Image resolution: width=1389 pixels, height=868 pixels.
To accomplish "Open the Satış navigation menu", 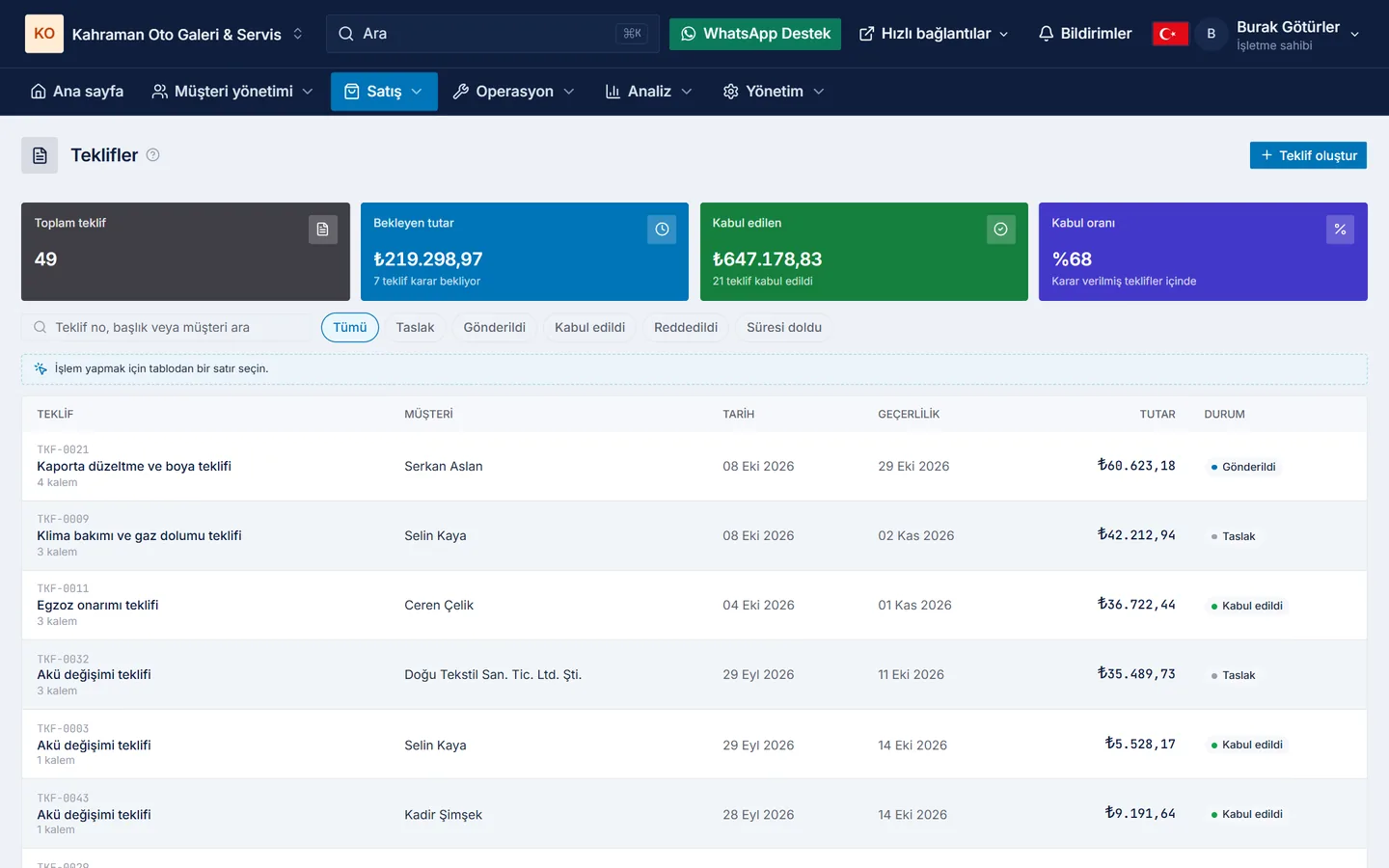I will point(384,92).
